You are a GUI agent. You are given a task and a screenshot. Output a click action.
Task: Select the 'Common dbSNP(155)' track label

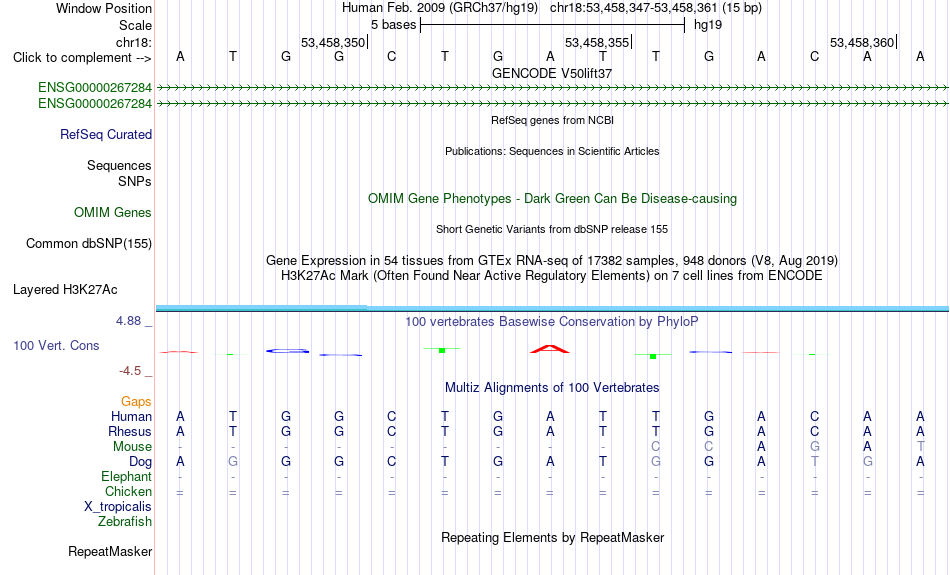point(88,244)
